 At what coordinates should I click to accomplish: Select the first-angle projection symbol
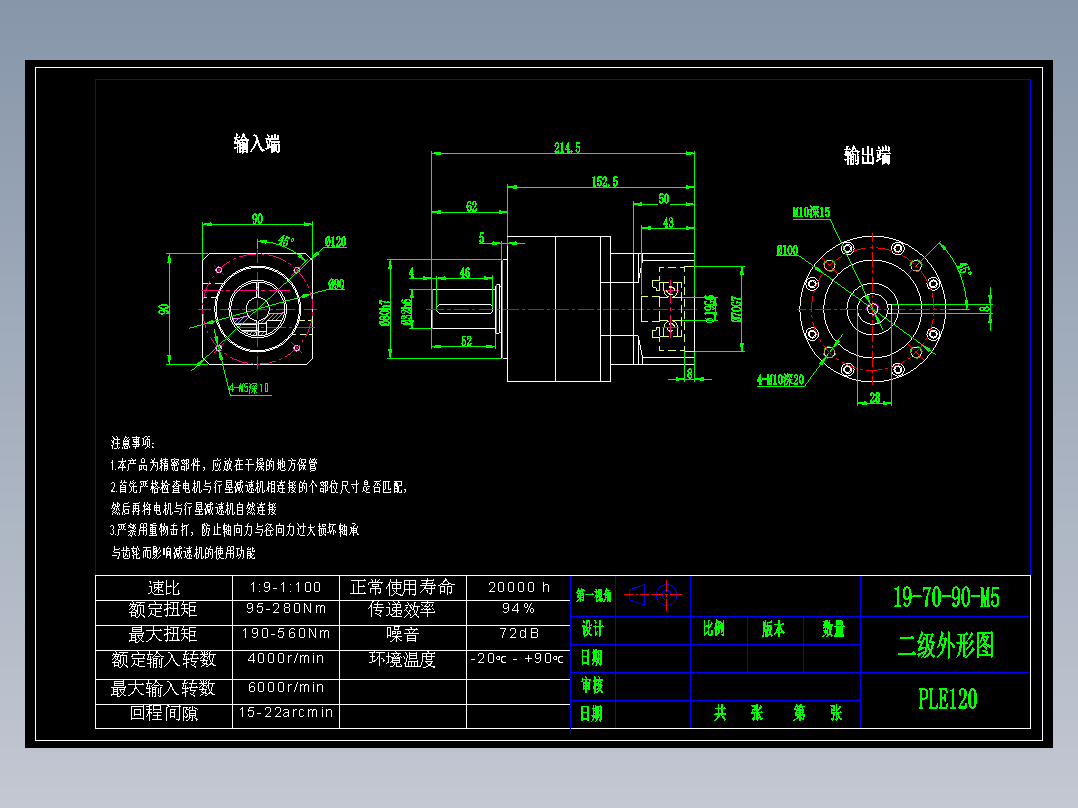(x=651, y=592)
